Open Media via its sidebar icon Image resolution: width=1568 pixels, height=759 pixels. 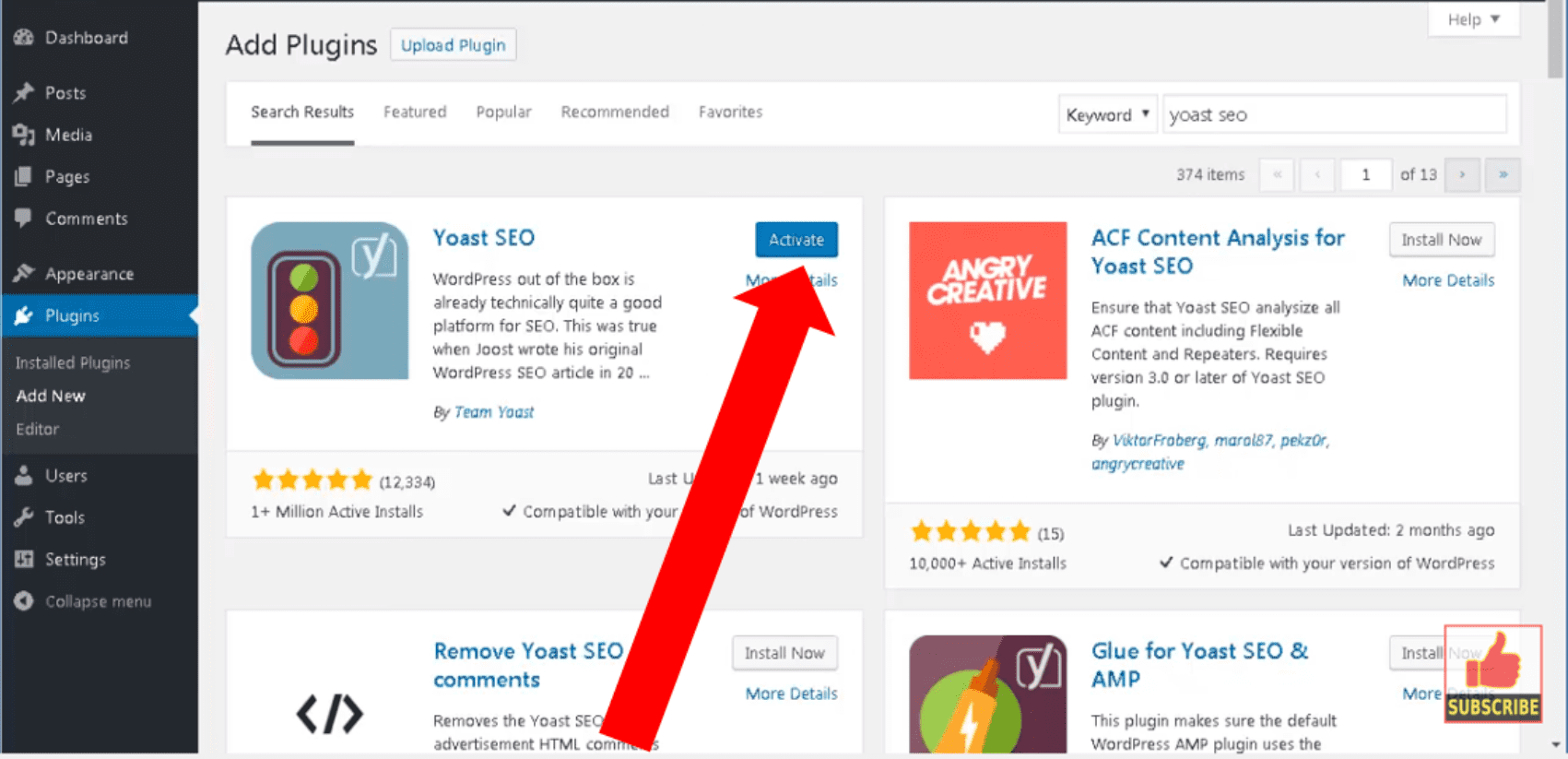[x=23, y=135]
